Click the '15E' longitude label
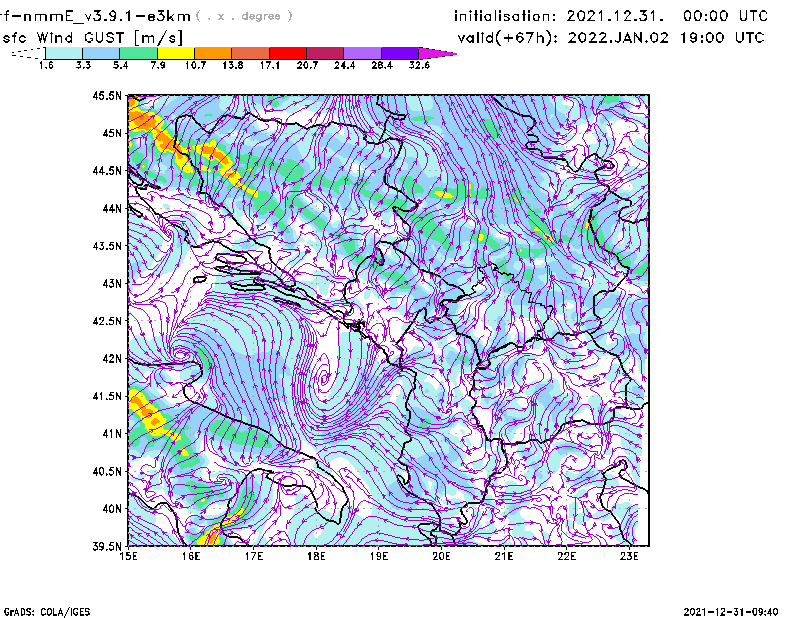Image resolution: width=800 pixels, height=618 pixels. pyautogui.click(x=128, y=556)
